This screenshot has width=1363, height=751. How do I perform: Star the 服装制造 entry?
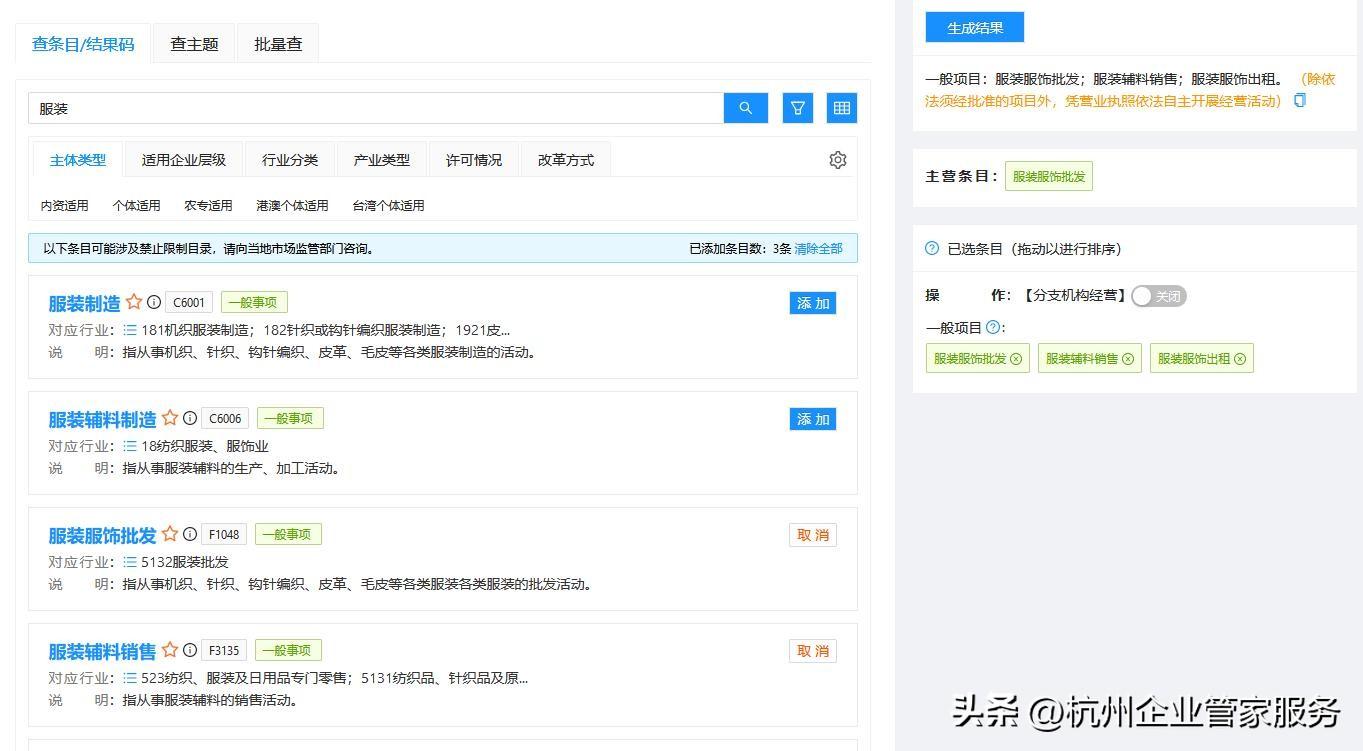pos(134,302)
